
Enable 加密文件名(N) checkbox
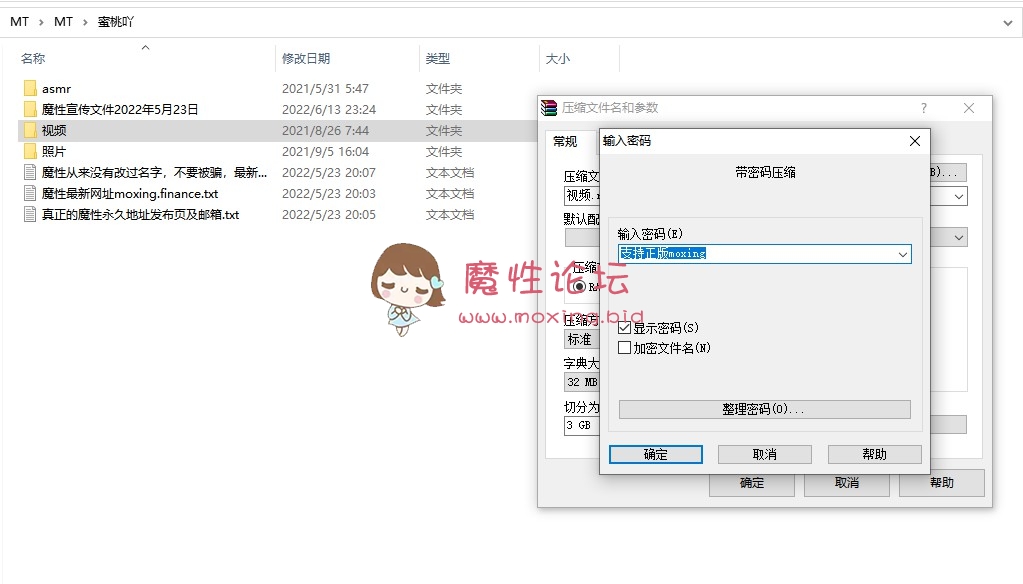click(x=622, y=347)
